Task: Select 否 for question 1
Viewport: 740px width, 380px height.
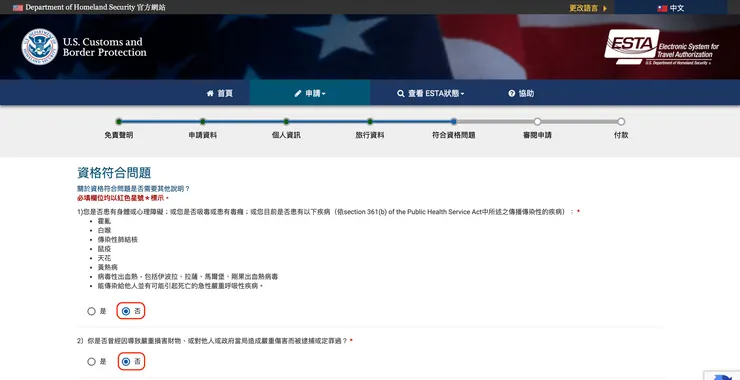Action: [126, 311]
